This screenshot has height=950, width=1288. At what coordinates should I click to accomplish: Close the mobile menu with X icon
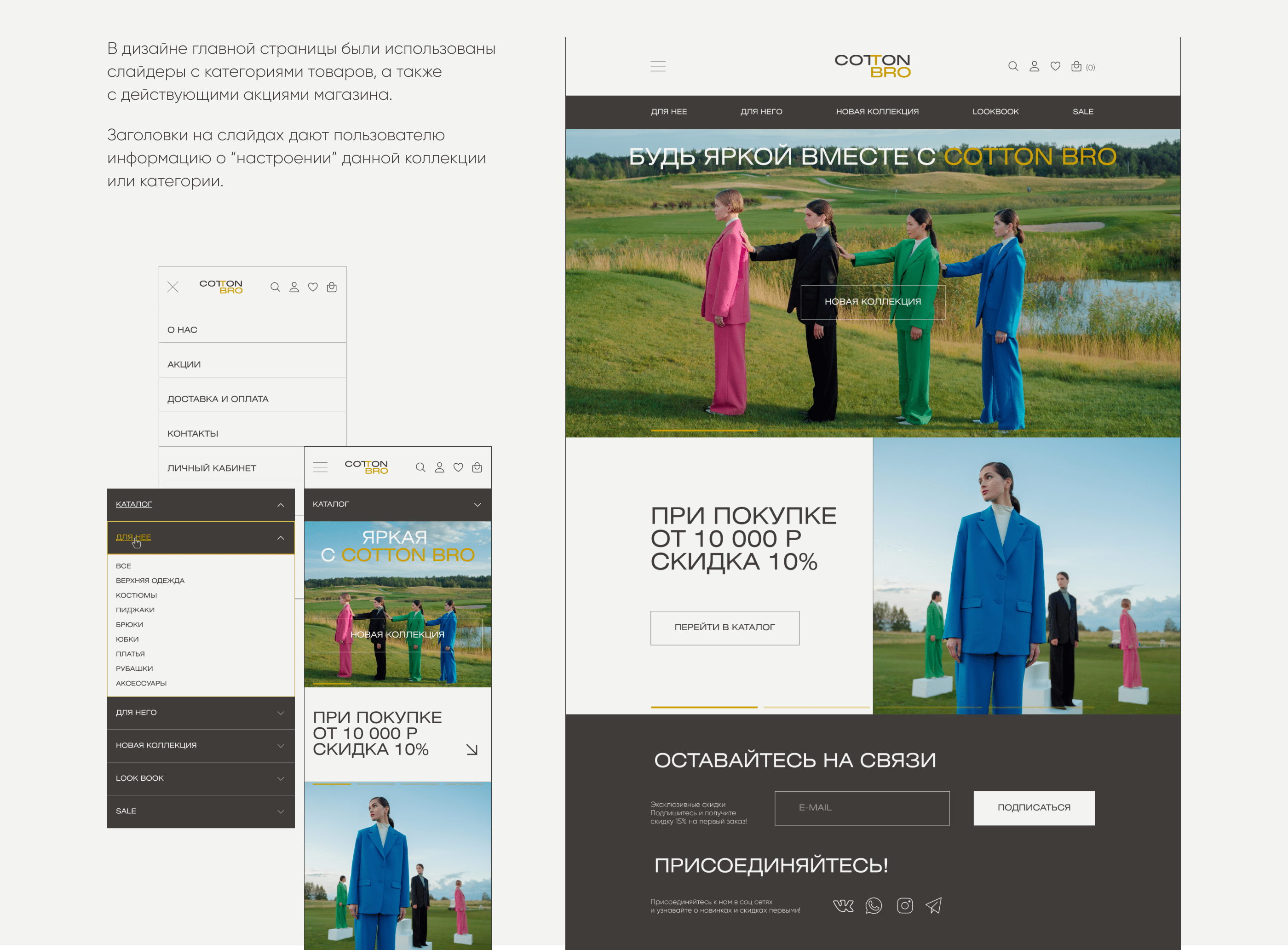click(x=172, y=286)
